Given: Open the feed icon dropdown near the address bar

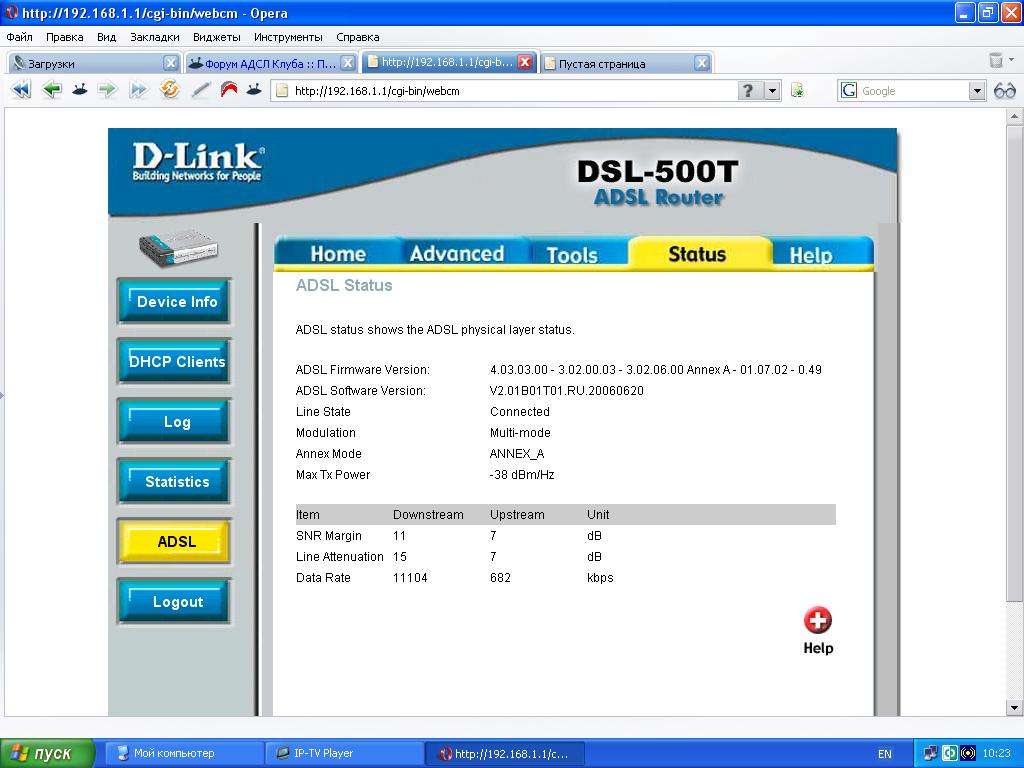Looking at the screenshot, I should click(x=797, y=91).
